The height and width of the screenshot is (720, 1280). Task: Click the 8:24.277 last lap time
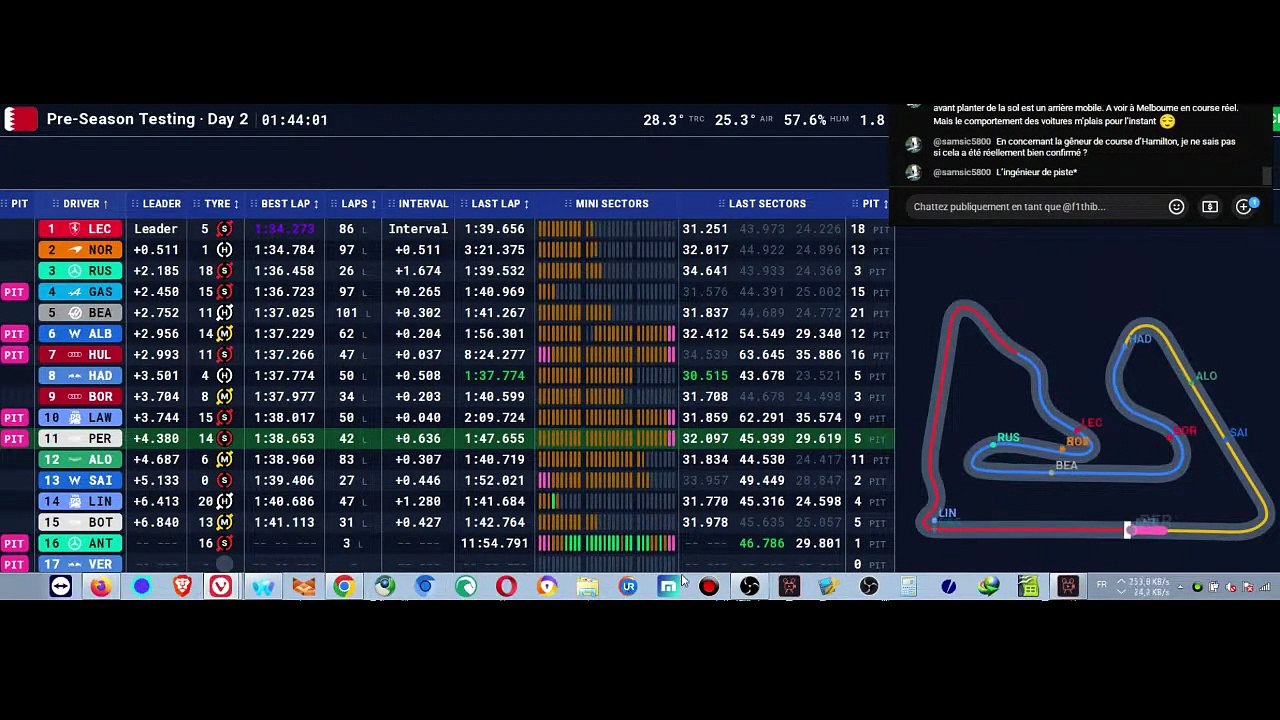click(494, 355)
